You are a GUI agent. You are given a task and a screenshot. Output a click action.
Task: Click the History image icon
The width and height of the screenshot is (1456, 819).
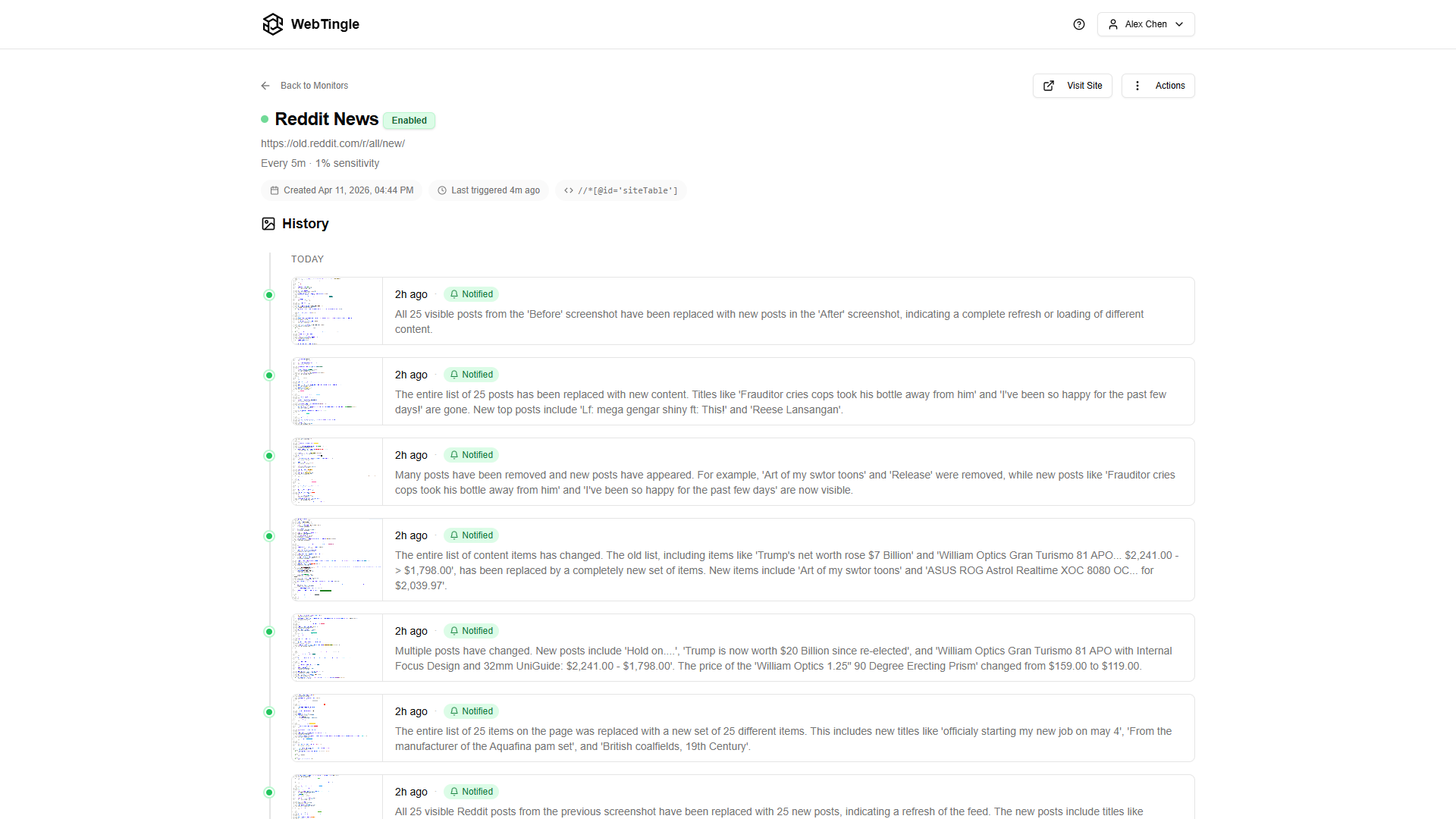click(x=268, y=224)
